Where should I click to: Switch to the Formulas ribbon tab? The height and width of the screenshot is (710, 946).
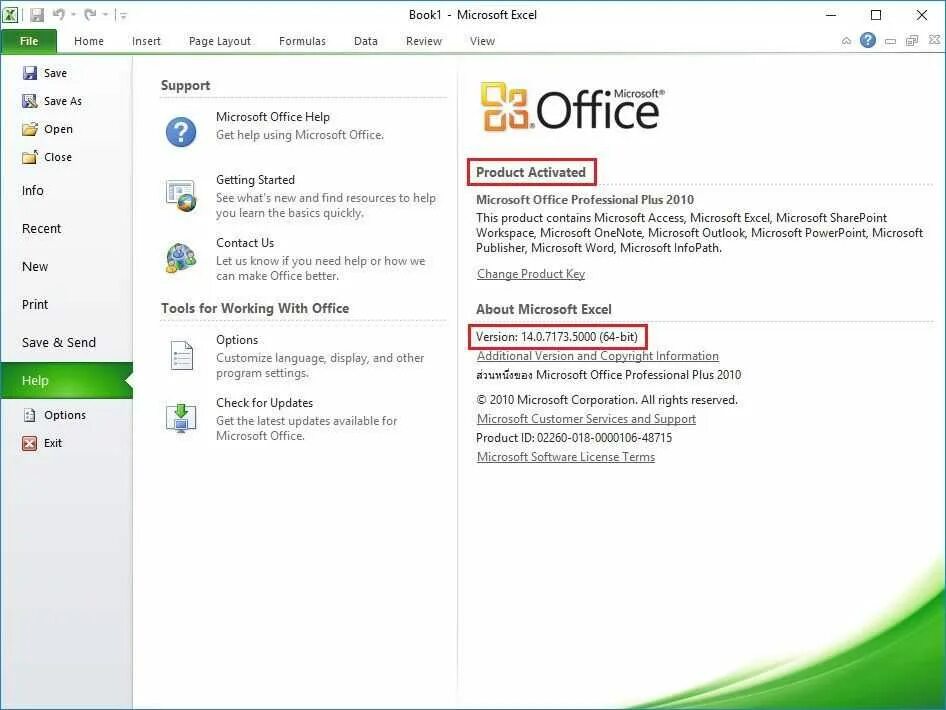point(302,41)
